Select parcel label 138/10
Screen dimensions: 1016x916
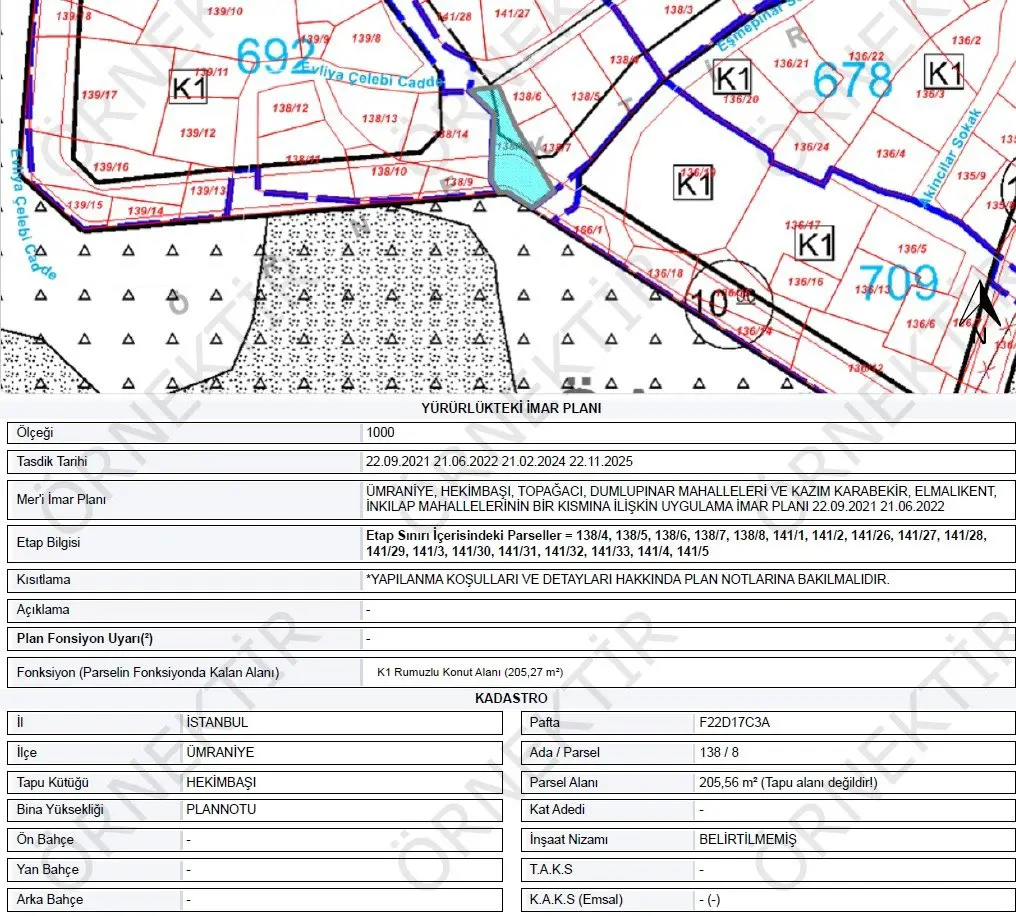click(x=389, y=171)
